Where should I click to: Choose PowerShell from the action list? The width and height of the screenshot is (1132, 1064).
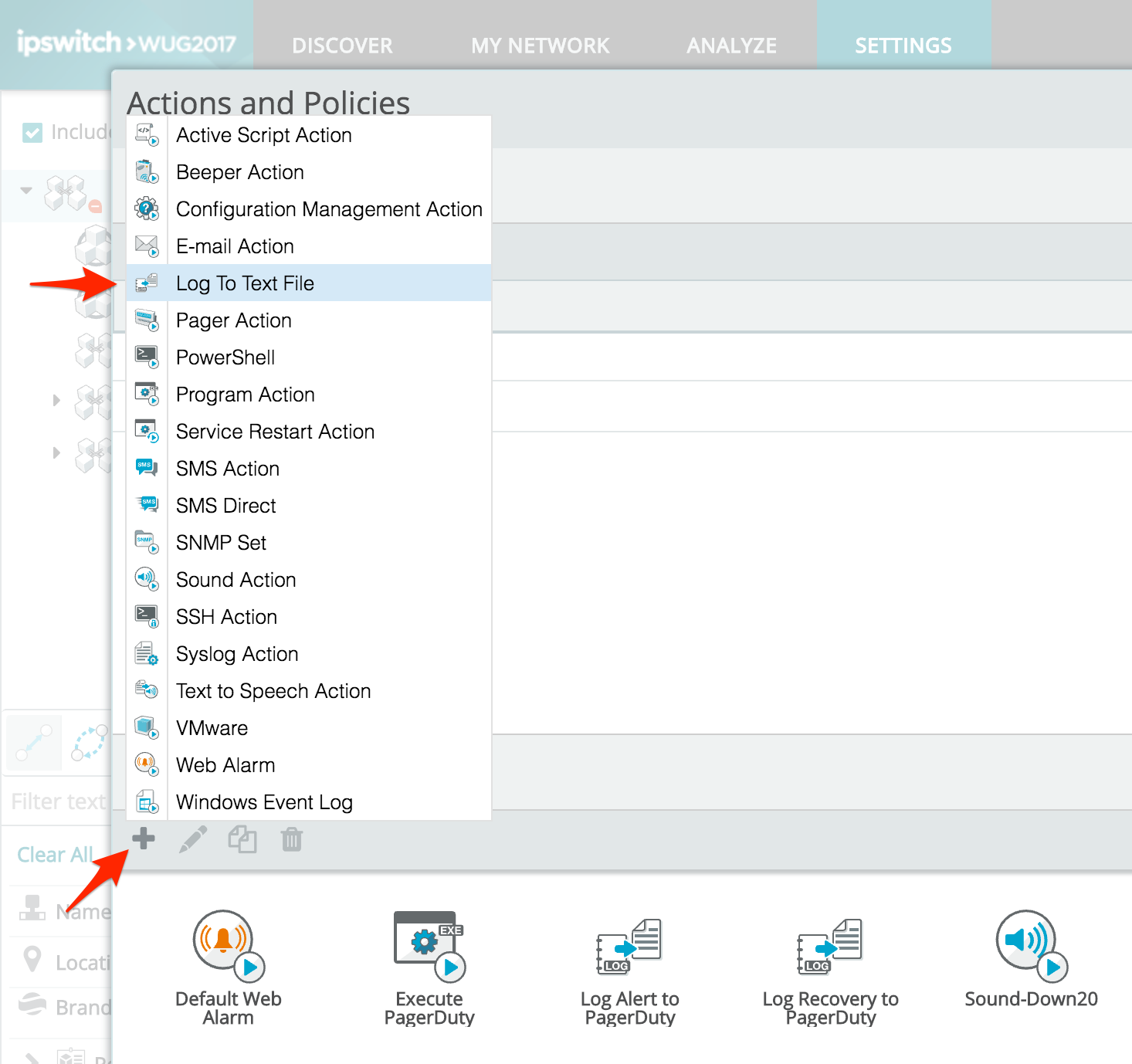coord(225,357)
